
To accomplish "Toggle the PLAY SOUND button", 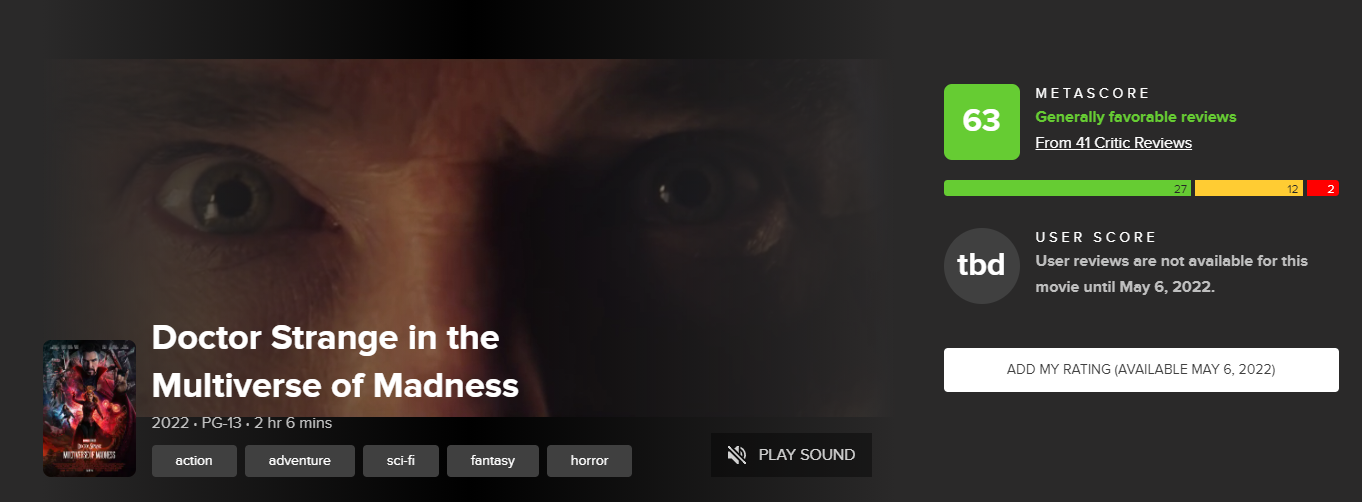I will (791, 455).
